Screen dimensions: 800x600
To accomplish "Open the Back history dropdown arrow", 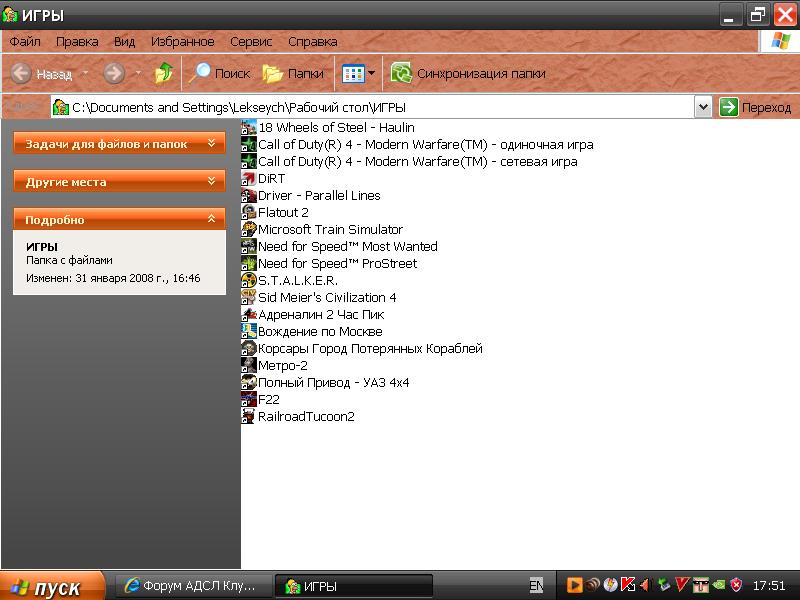I will pyautogui.click(x=85, y=73).
